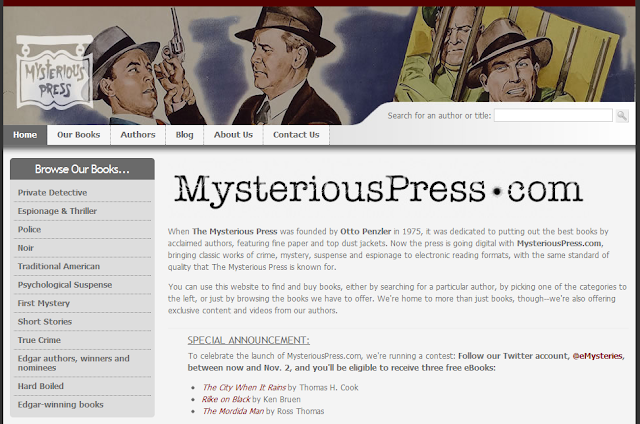
Task: Click the 'Search for an author or title:' label
Action: point(439,115)
